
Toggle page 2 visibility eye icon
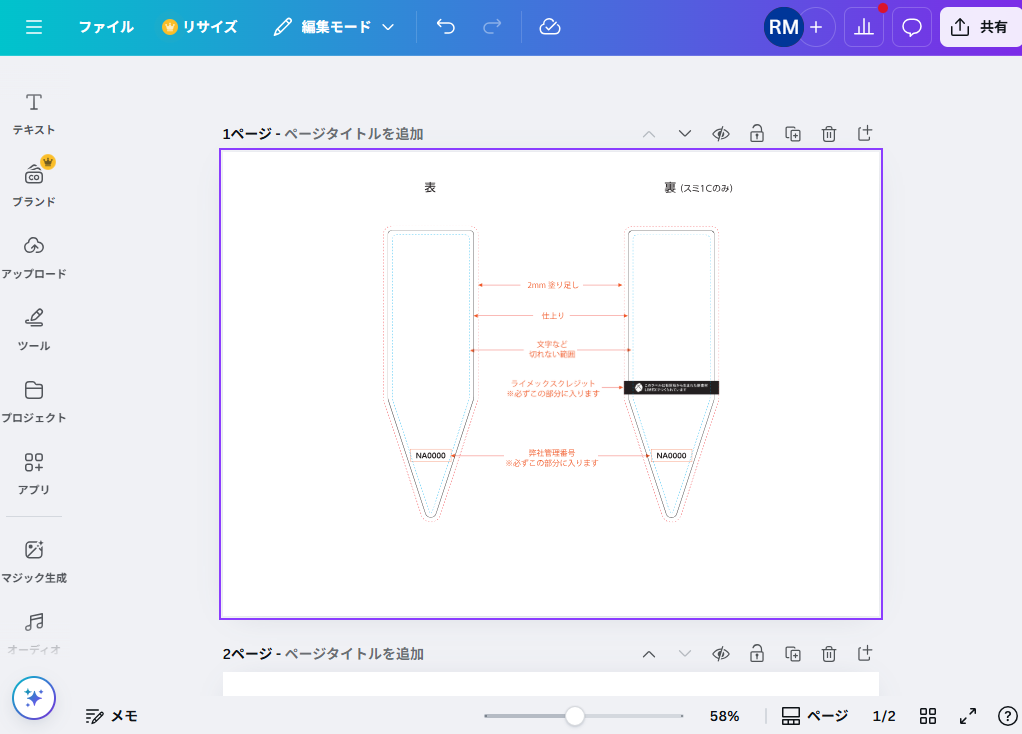click(x=720, y=654)
